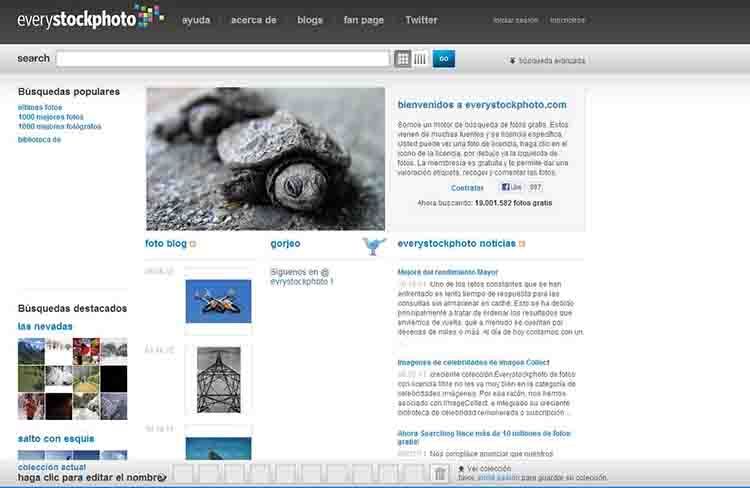The height and width of the screenshot is (488, 750).
Task: Open the ayuda menu item
Action: tap(196, 20)
